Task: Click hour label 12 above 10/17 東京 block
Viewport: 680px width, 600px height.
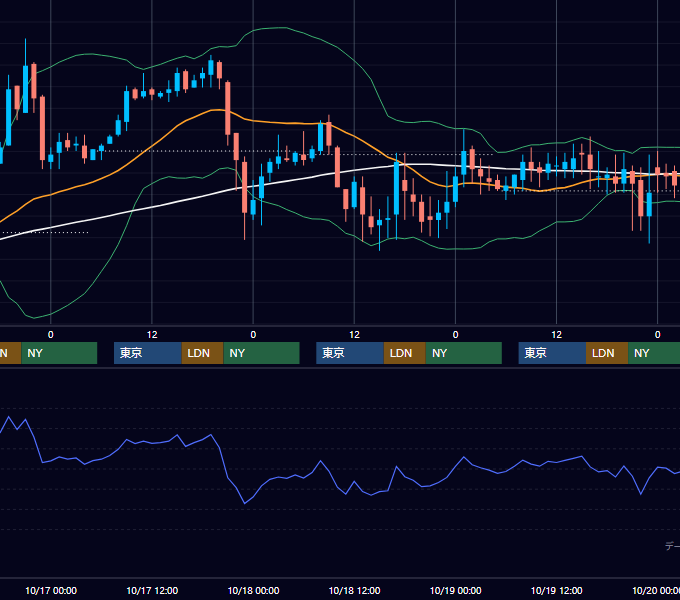Action: tap(152, 335)
